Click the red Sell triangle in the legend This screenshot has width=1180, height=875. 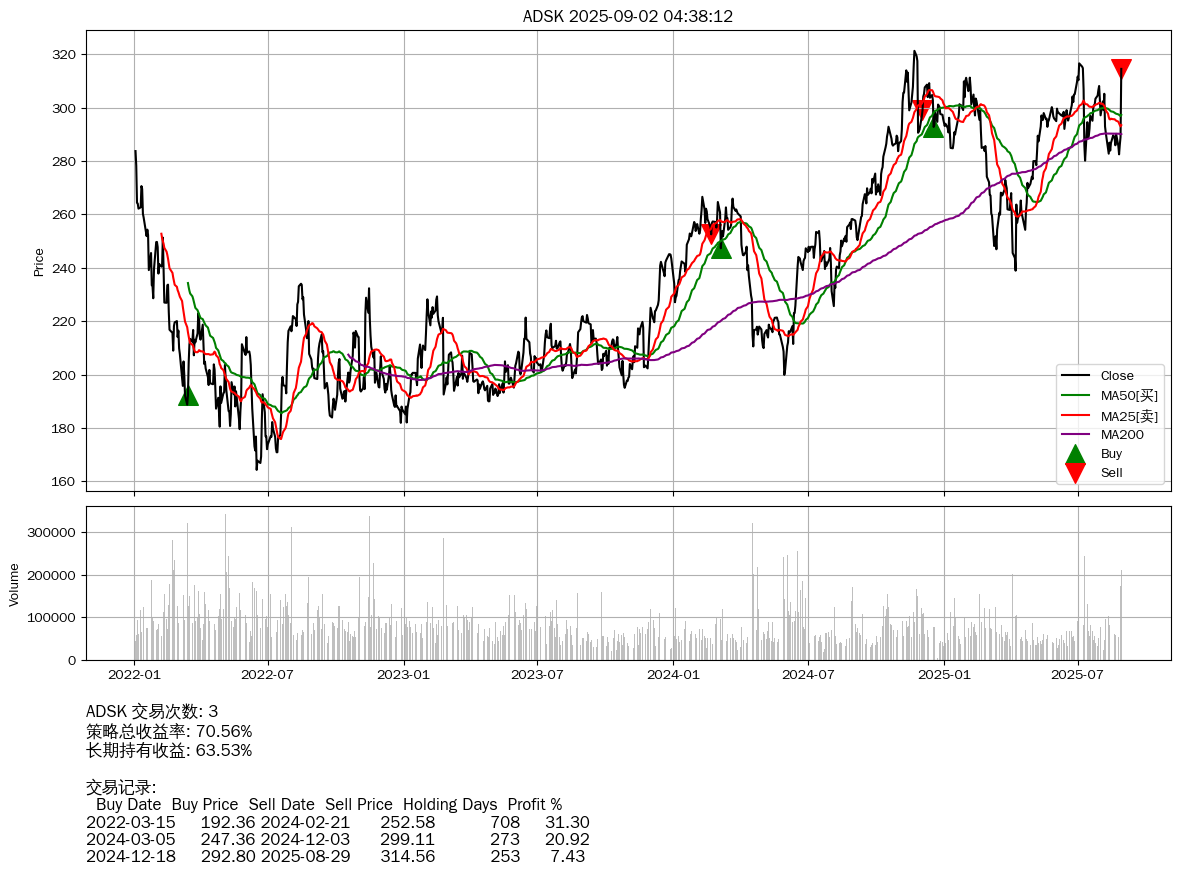tap(1075, 473)
